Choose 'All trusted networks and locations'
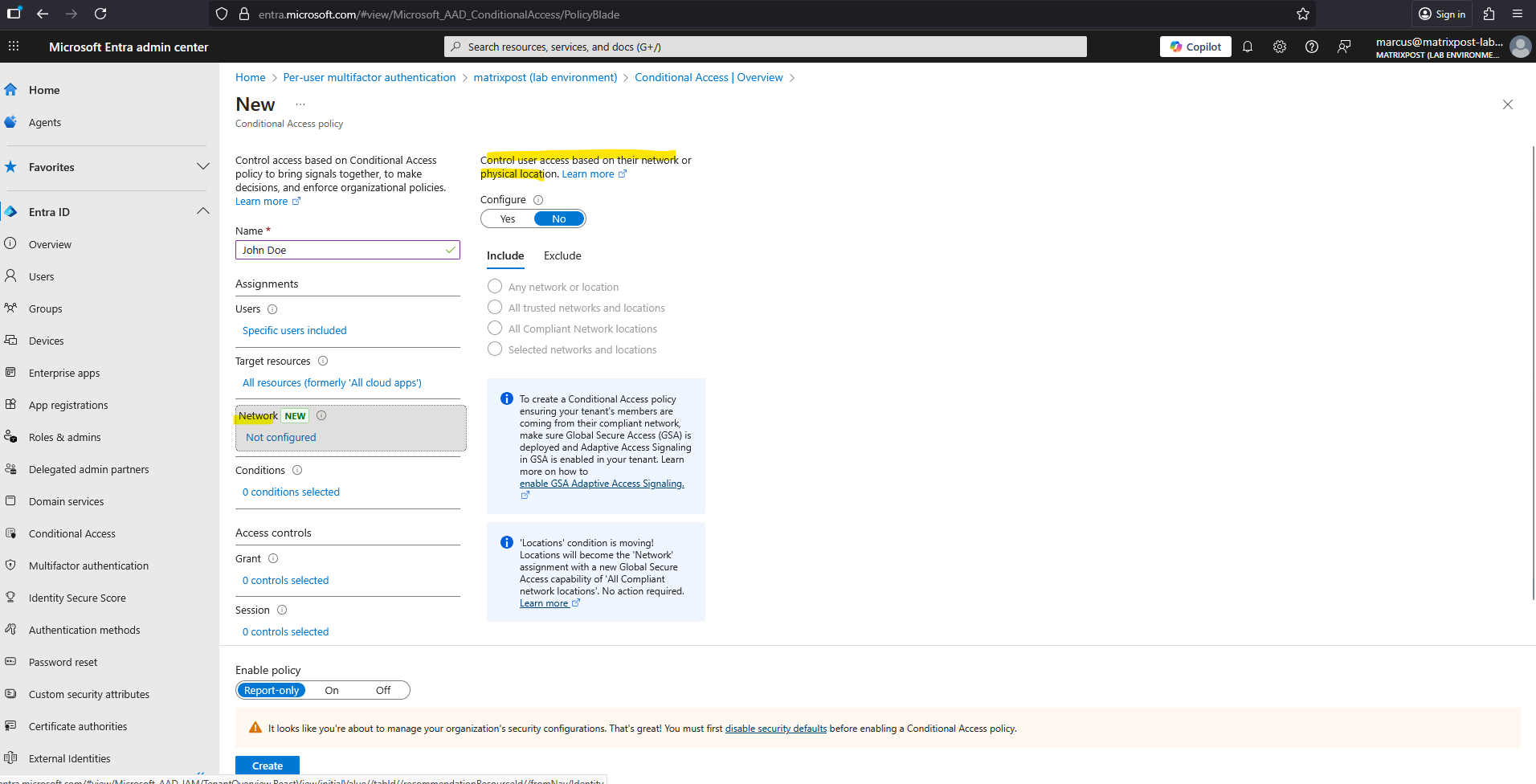This screenshot has width=1536, height=784. pos(495,308)
